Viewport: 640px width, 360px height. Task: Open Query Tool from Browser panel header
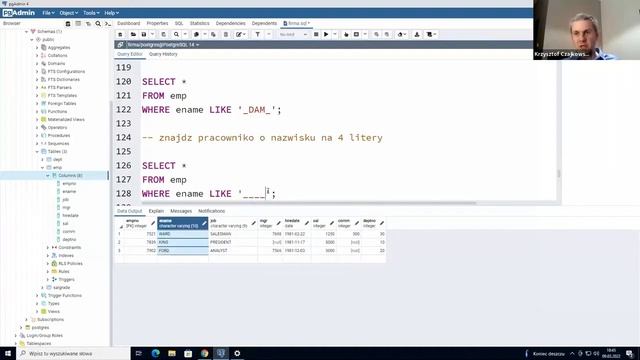68,24
